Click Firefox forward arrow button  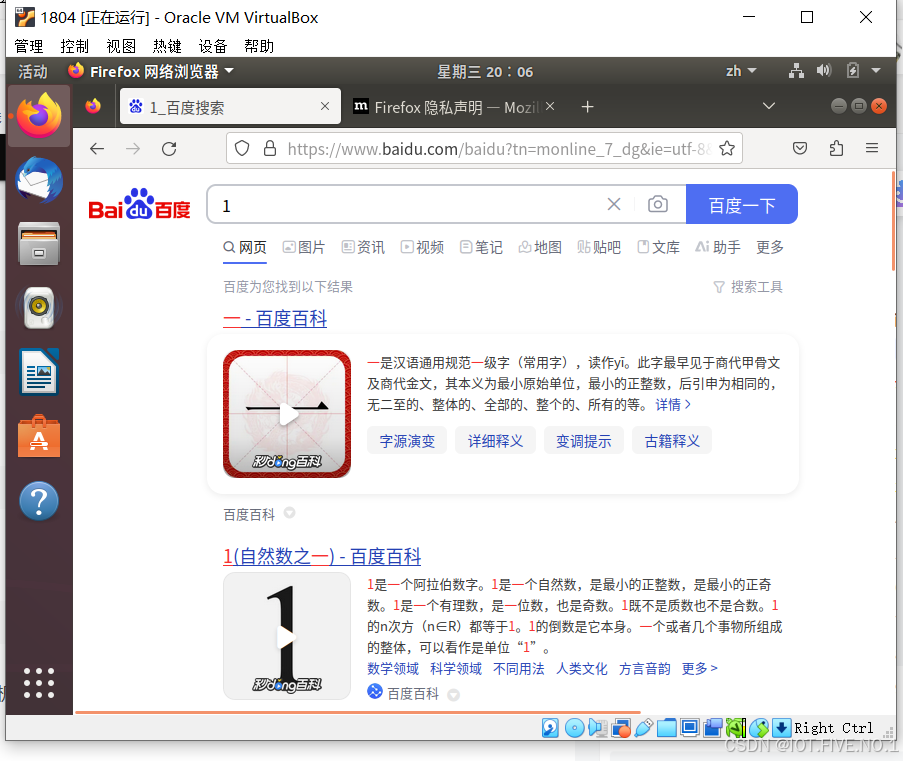click(133, 149)
